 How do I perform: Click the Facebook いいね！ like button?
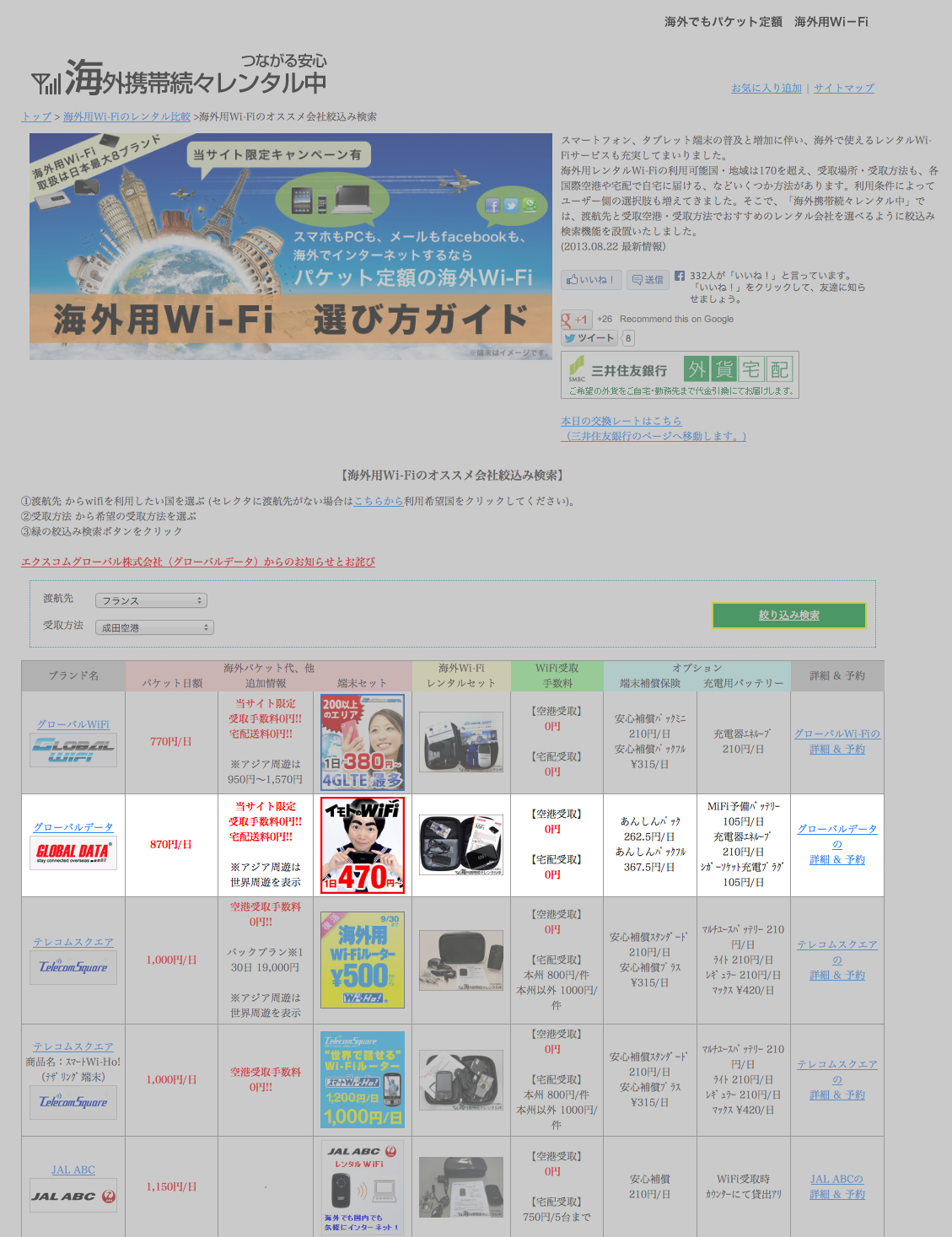pyautogui.click(x=591, y=279)
